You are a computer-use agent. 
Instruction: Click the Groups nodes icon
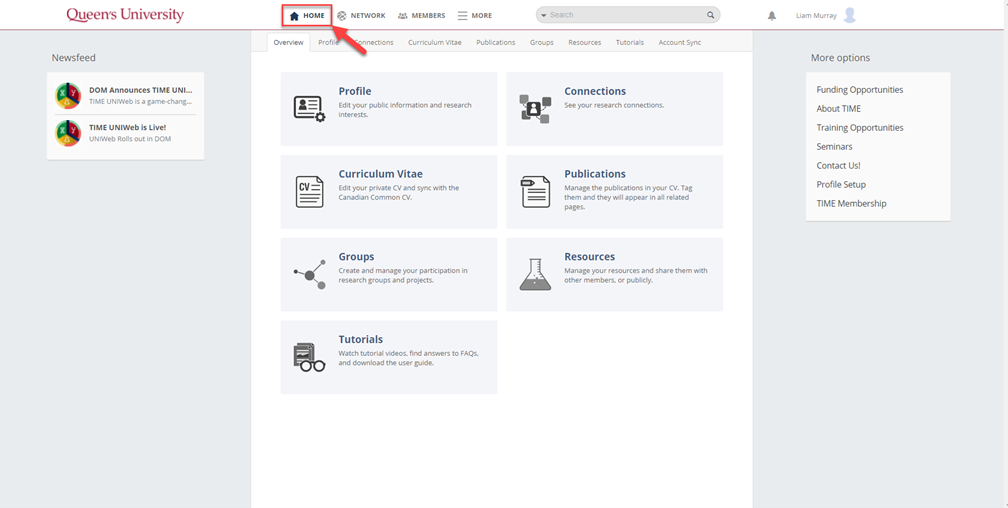pyautogui.click(x=309, y=274)
